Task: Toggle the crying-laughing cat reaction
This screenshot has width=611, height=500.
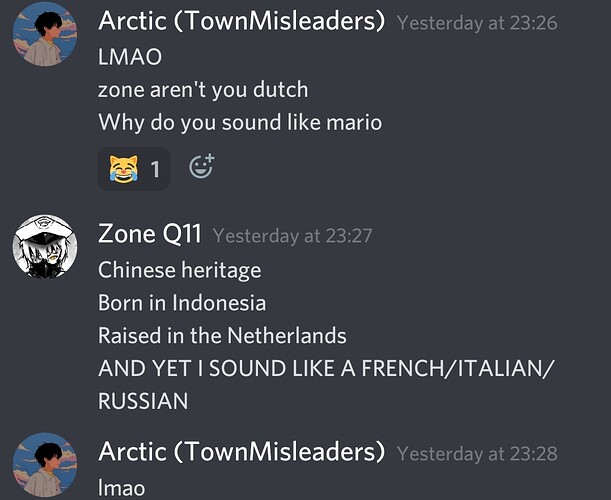Action: click(x=134, y=168)
